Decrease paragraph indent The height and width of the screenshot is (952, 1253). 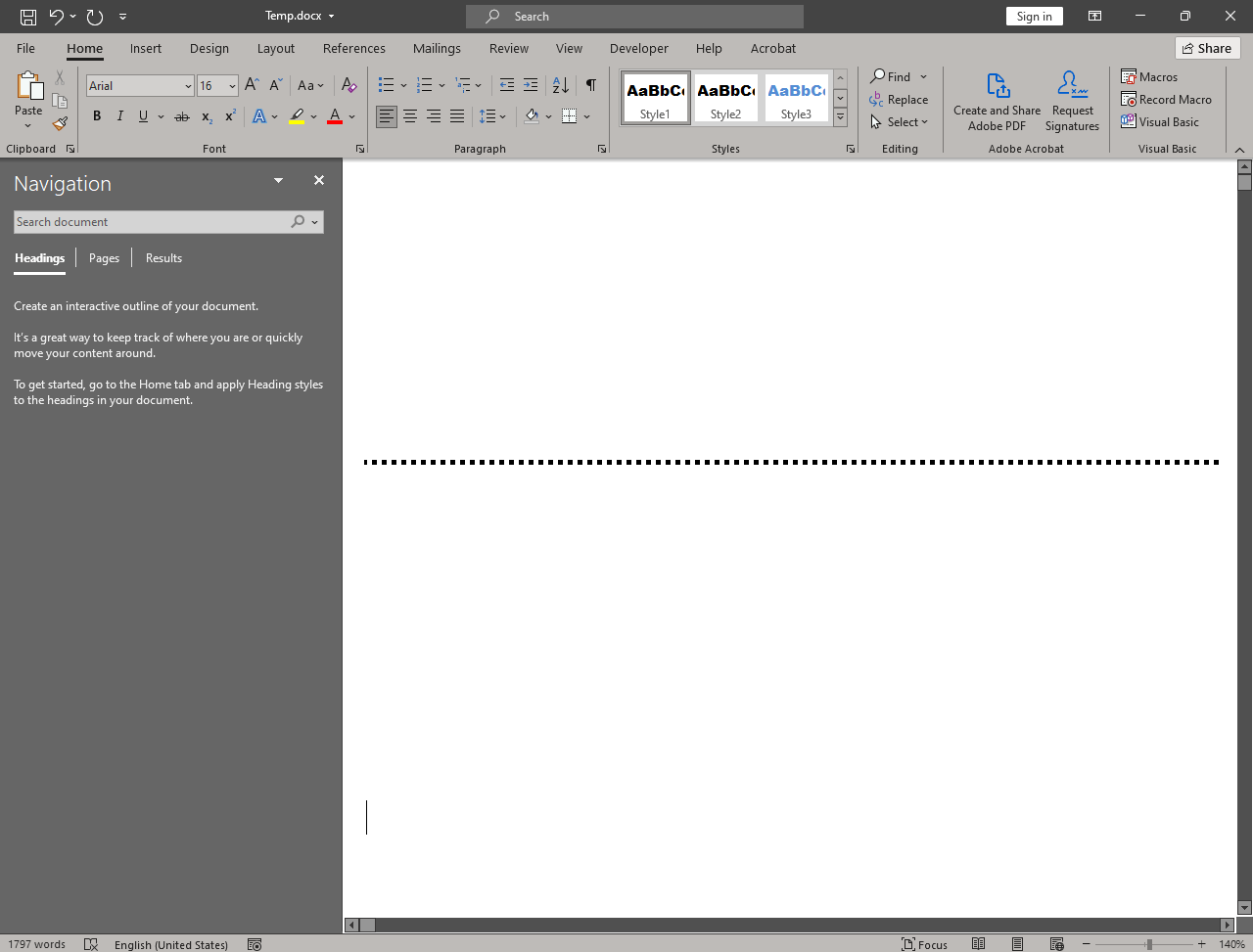tap(506, 85)
